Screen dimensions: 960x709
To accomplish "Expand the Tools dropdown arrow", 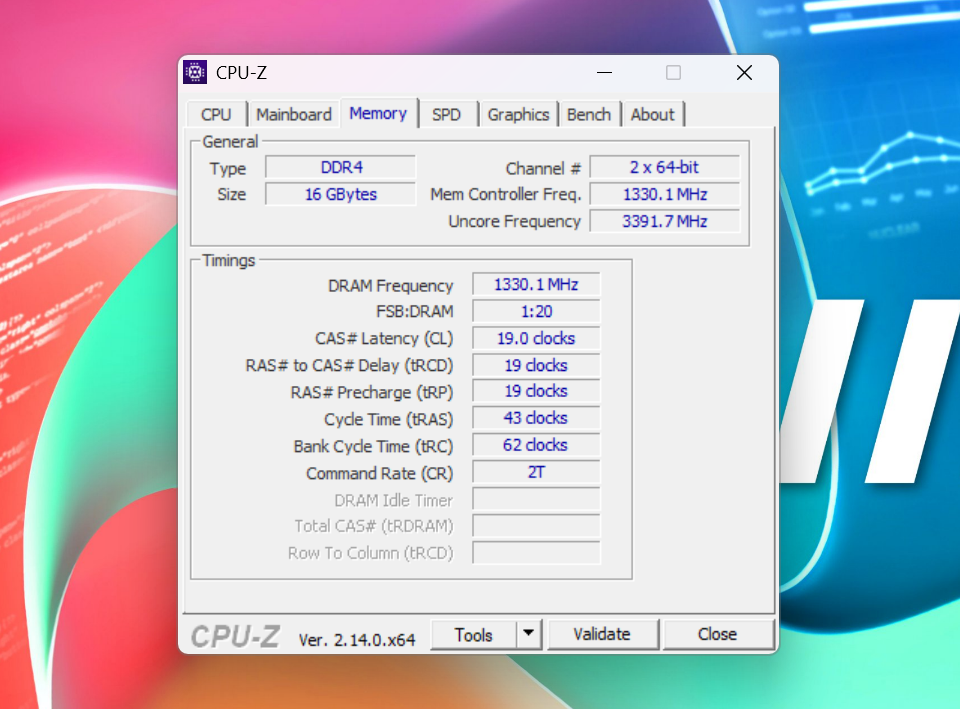I will point(529,635).
